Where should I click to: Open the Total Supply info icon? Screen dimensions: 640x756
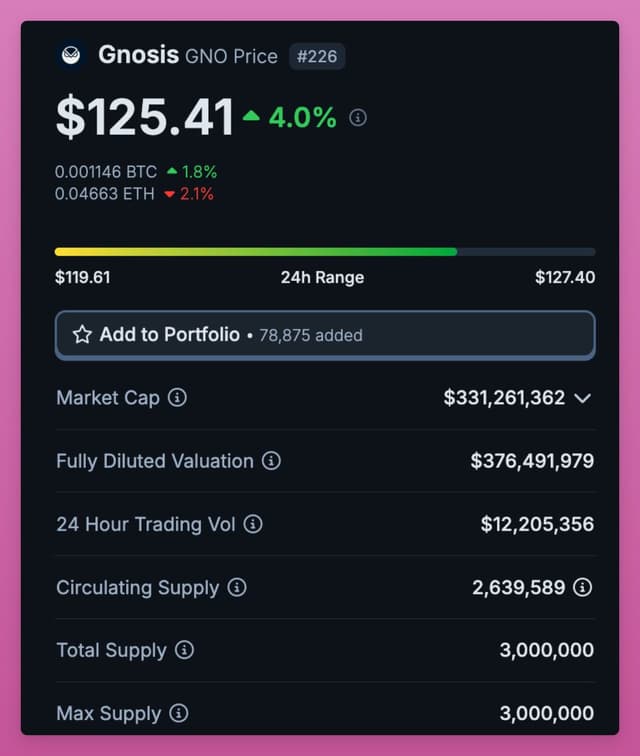point(184,650)
